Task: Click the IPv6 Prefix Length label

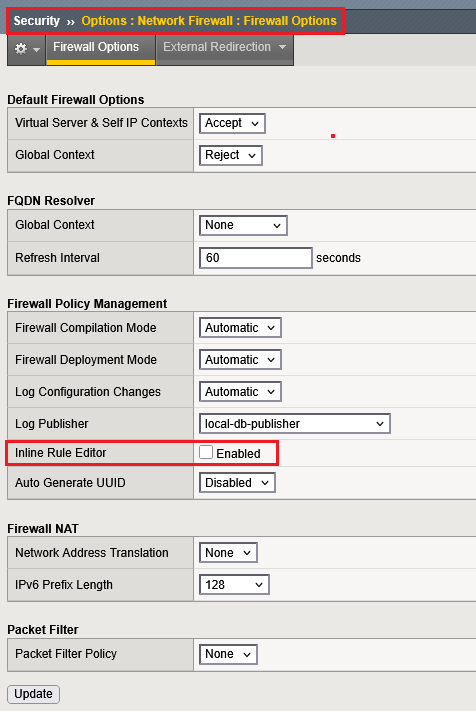Action: pos(64,585)
